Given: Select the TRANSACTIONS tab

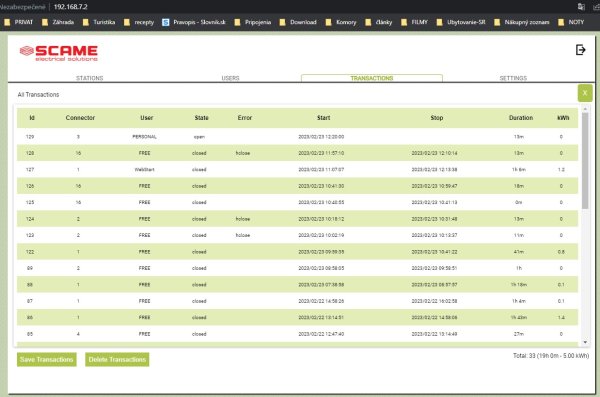Looking at the screenshot, I should coord(372,78).
